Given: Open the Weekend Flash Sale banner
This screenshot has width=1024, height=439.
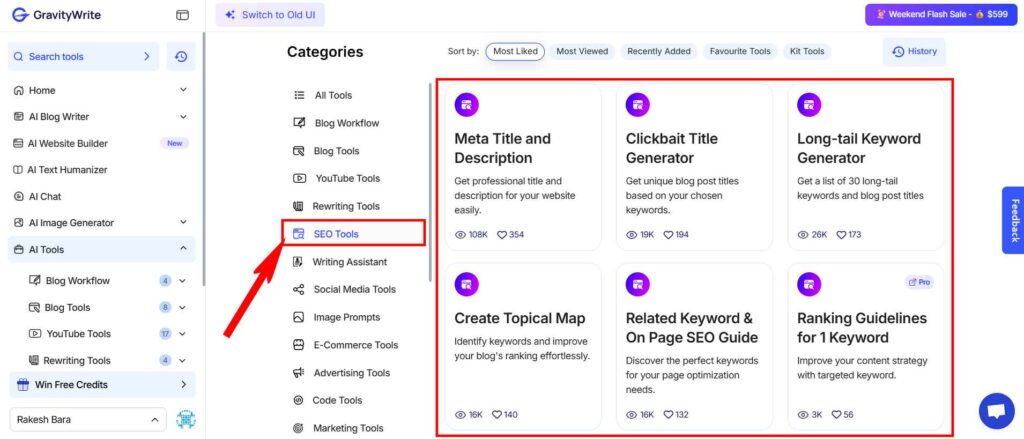Looking at the screenshot, I should [939, 14].
